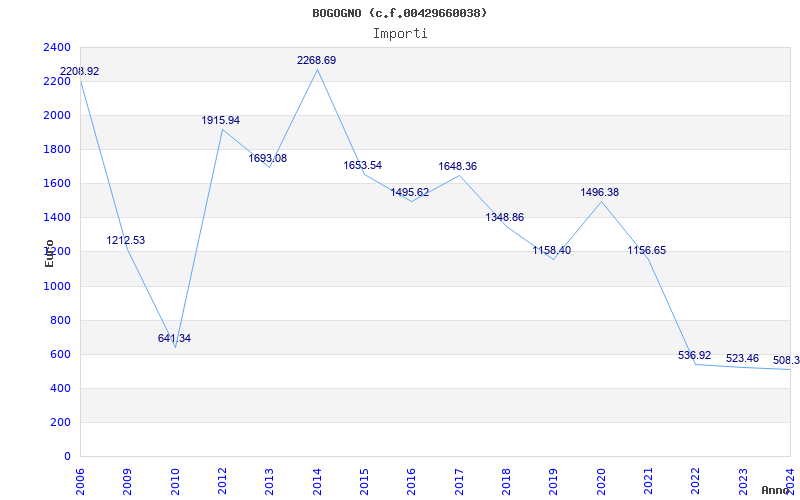Select the data label 1348.86

pyautogui.click(x=505, y=217)
